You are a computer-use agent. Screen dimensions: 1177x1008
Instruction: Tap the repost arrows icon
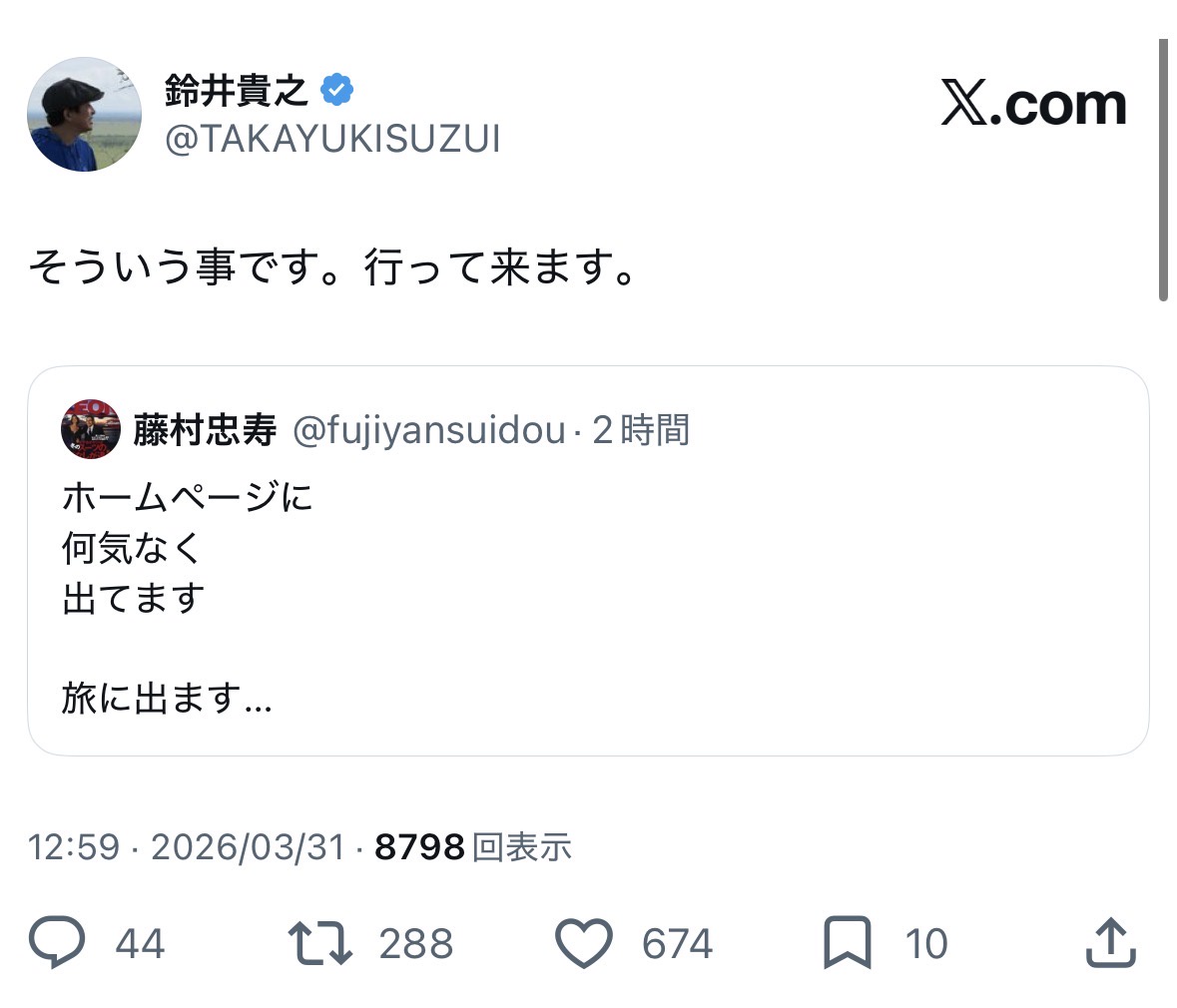(319, 943)
